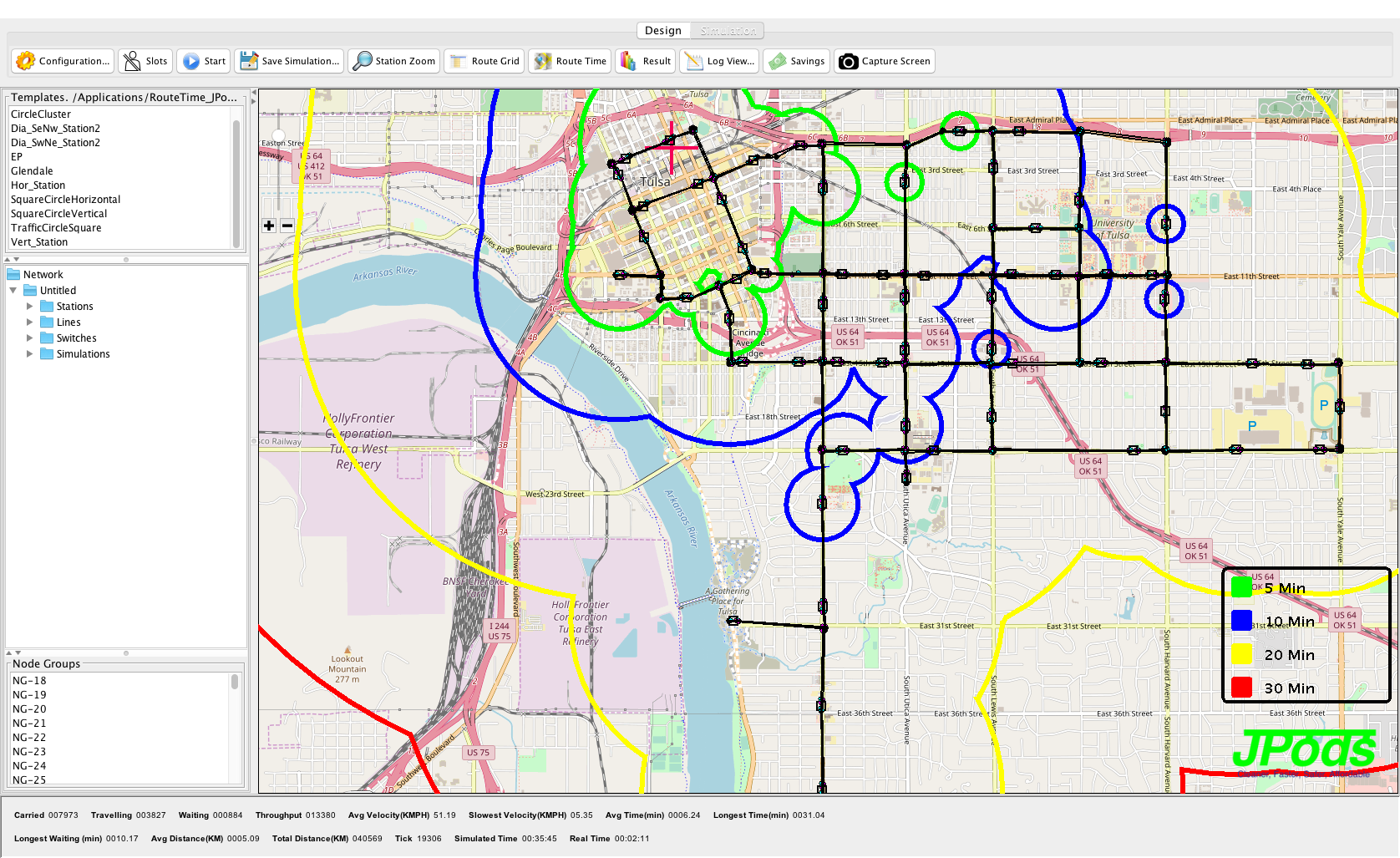Collapse the Untitled network node

13,291
